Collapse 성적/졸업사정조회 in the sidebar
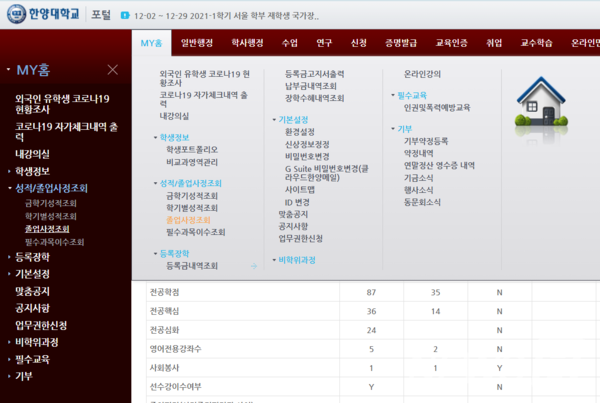This screenshot has height=403, width=600. click(x=51, y=188)
